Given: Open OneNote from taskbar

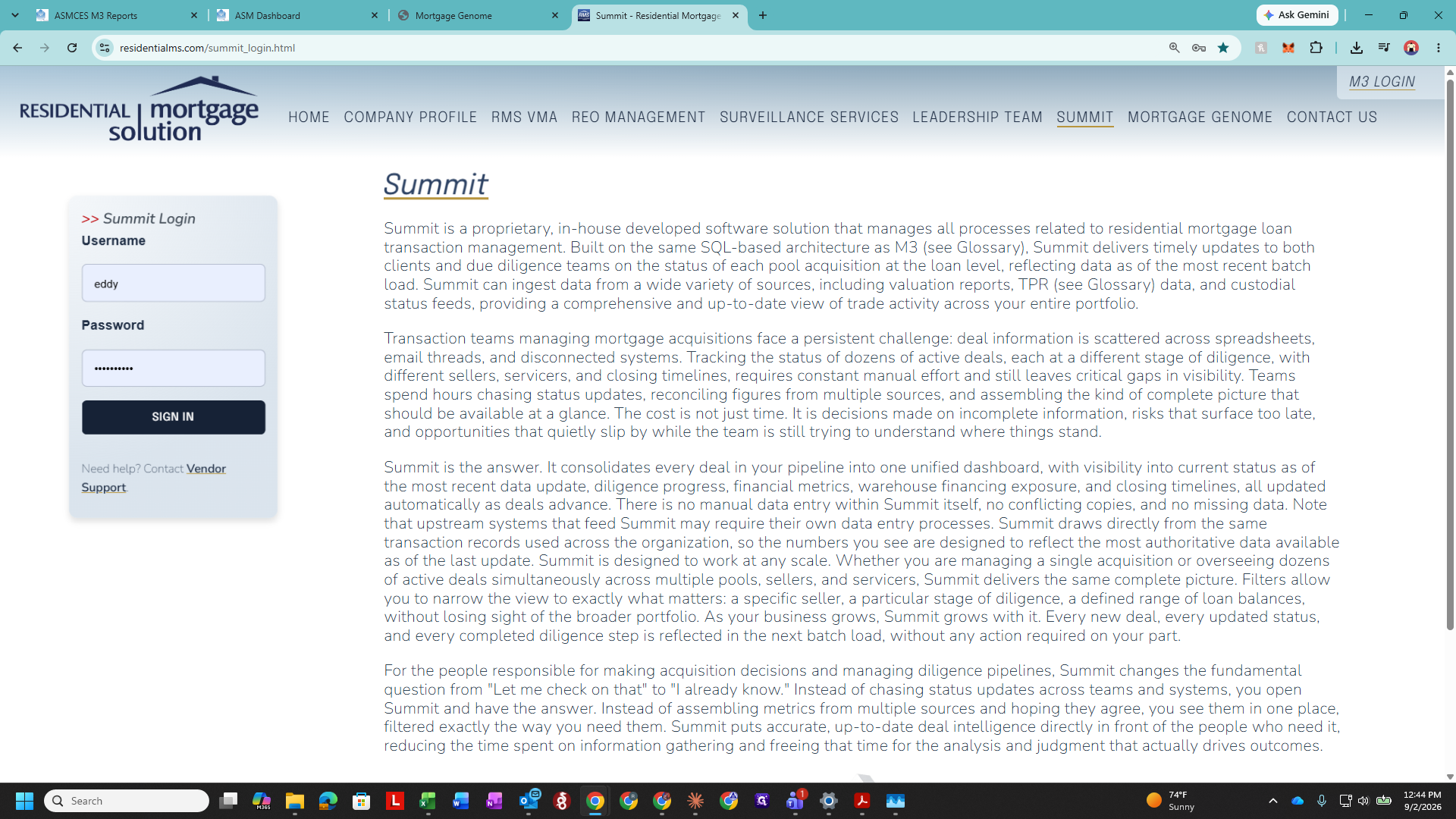Looking at the screenshot, I should 494,801.
